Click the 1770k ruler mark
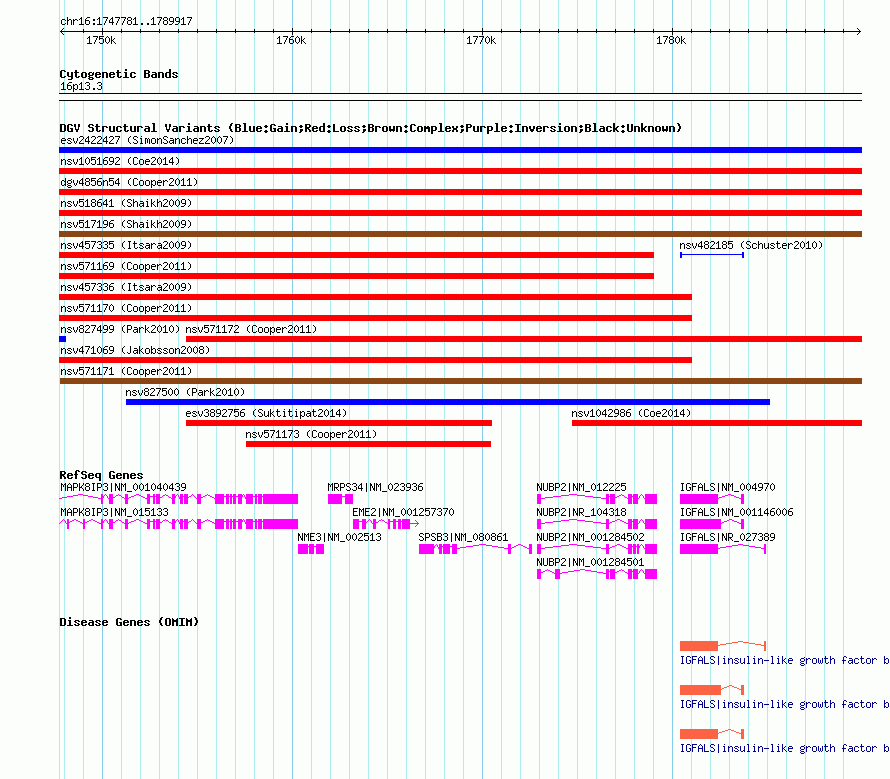This screenshot has width=890, height=779. coord(481,40)
